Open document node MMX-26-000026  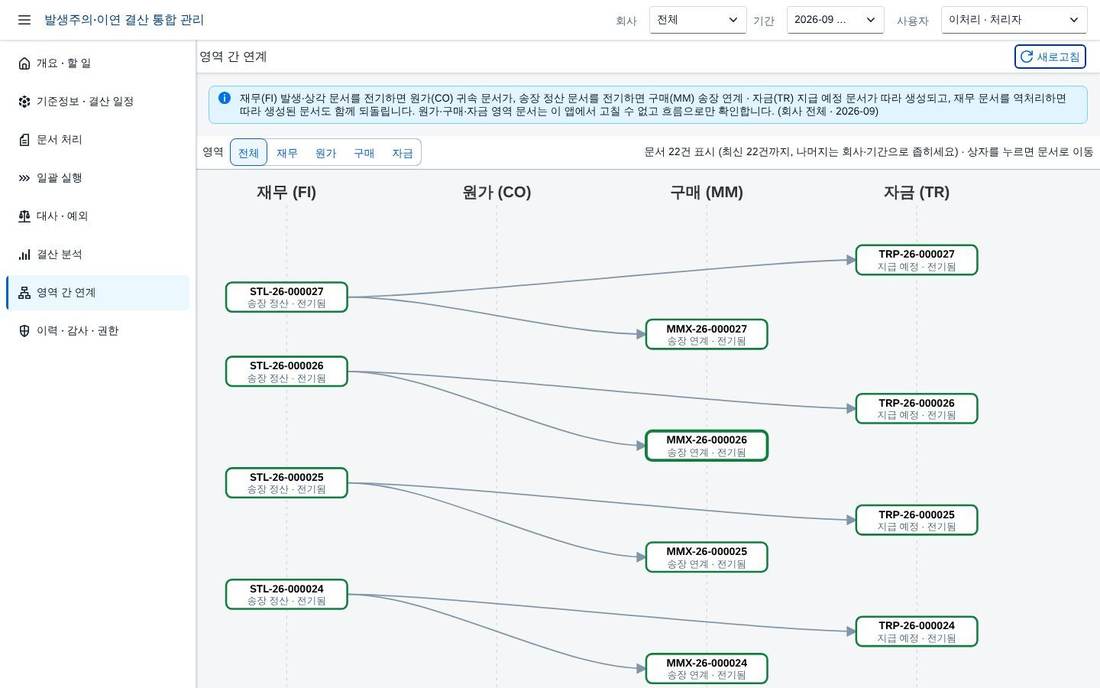(706, 446)
